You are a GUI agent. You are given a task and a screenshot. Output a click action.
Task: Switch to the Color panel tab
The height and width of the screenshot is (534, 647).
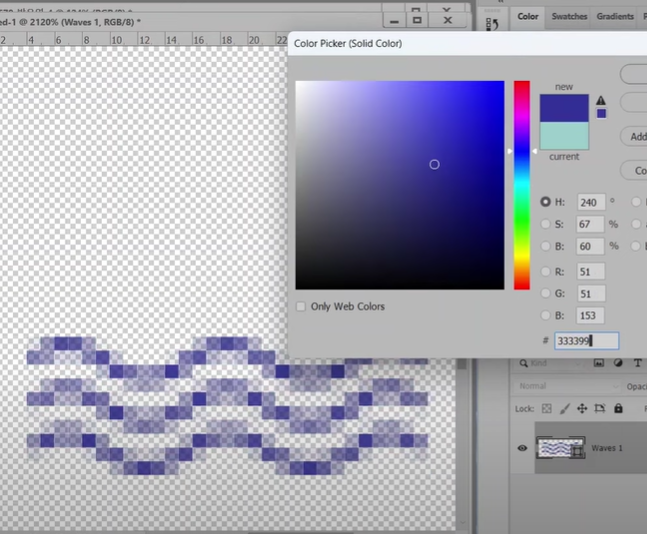click(x=528, y=17)
